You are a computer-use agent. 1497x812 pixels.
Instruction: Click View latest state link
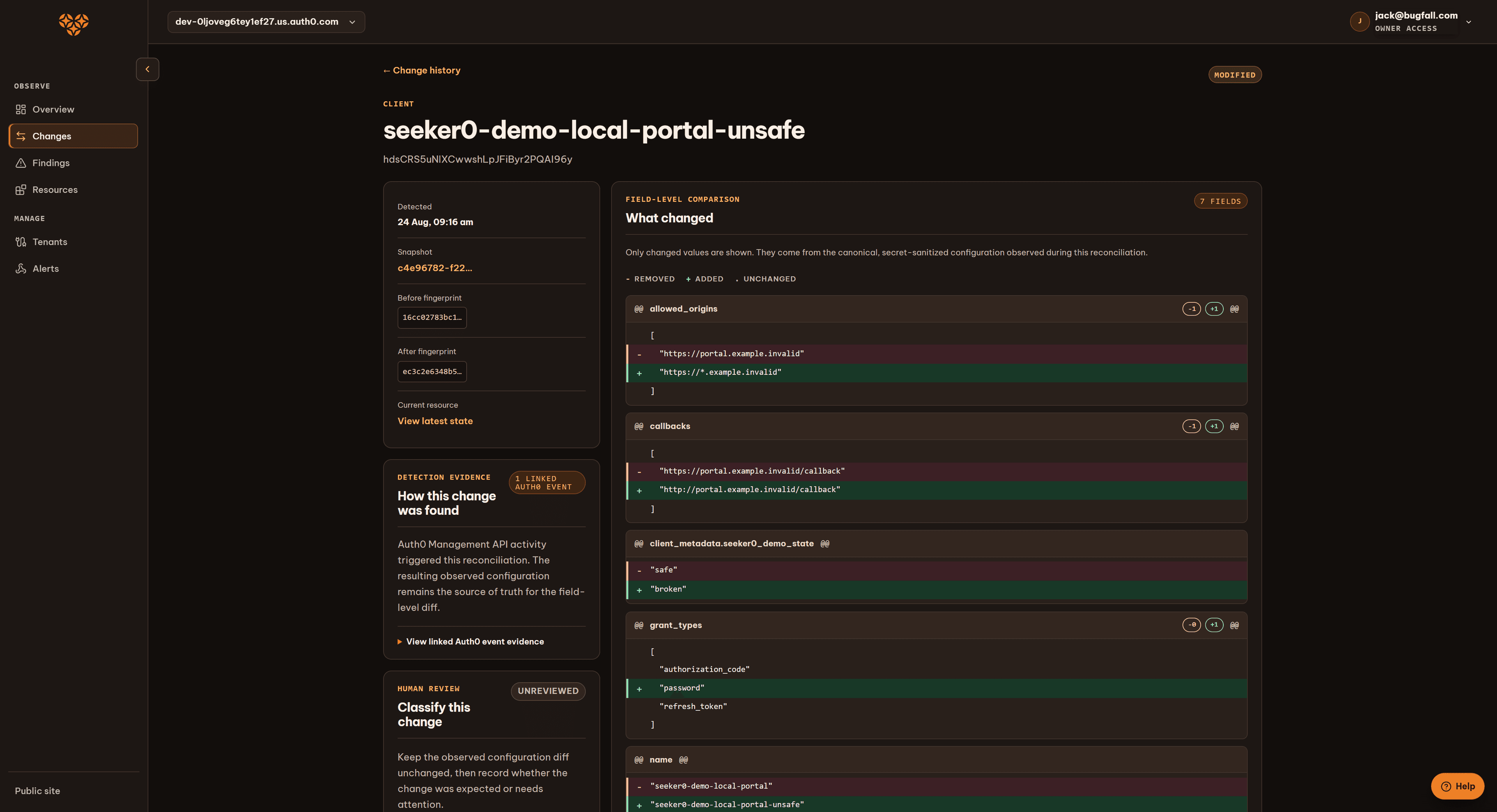tap(435, 421)
